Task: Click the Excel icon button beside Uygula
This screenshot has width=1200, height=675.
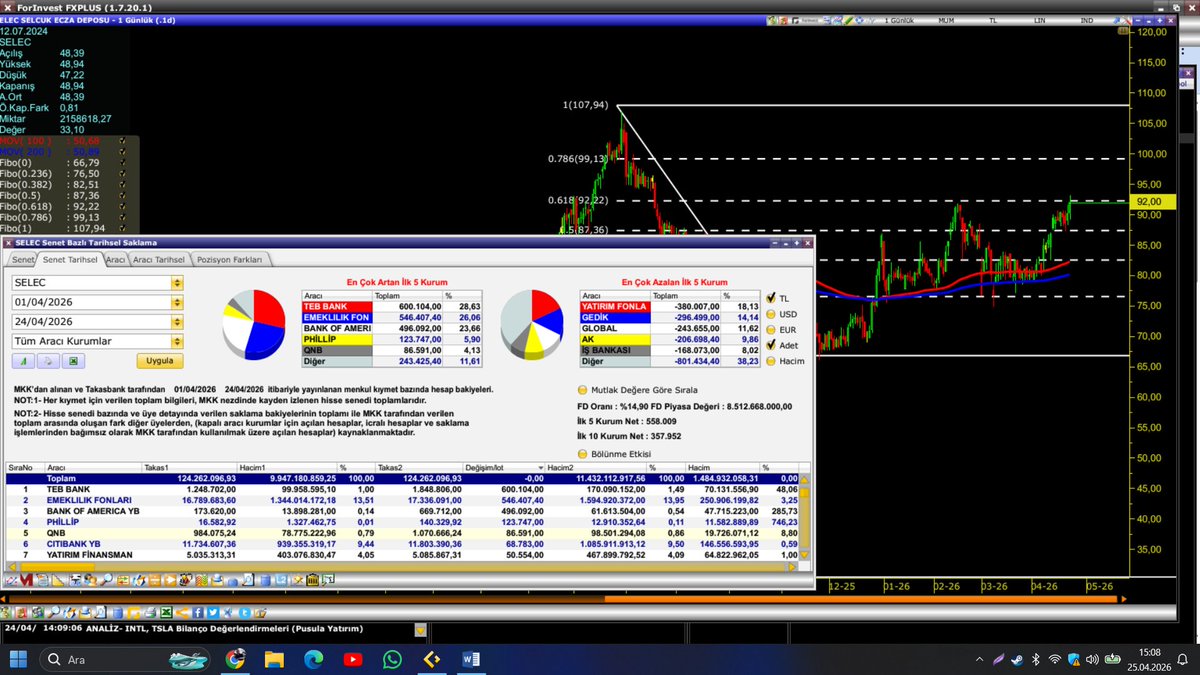Action: point(74,360)
